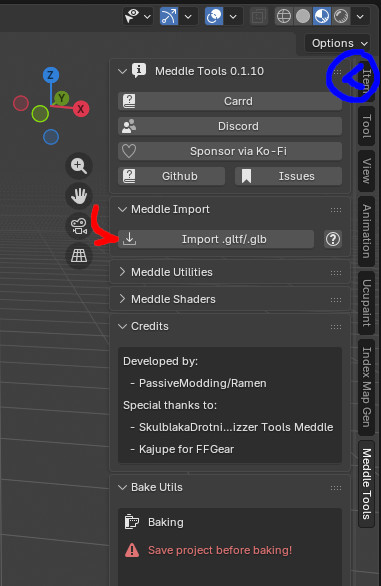Switch to the Tool sidebar tab
The height and width of the screenshot is (586, 381).
[x=366, y=126]
